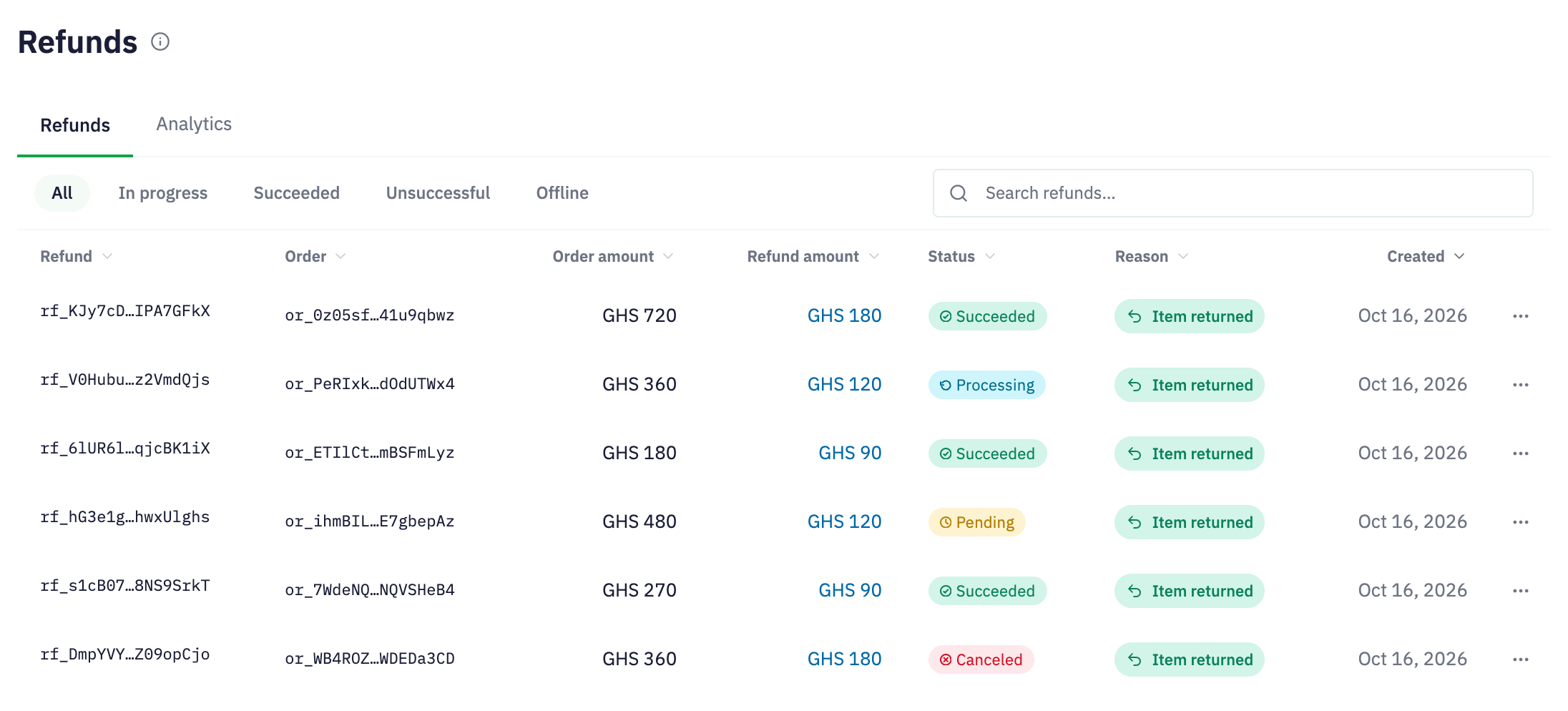This screenshot has width=1568, height=711.
Task: Click Item returned badge for rf_V0Hubu…z2VmdQjs
Action: pos(1190,385)
